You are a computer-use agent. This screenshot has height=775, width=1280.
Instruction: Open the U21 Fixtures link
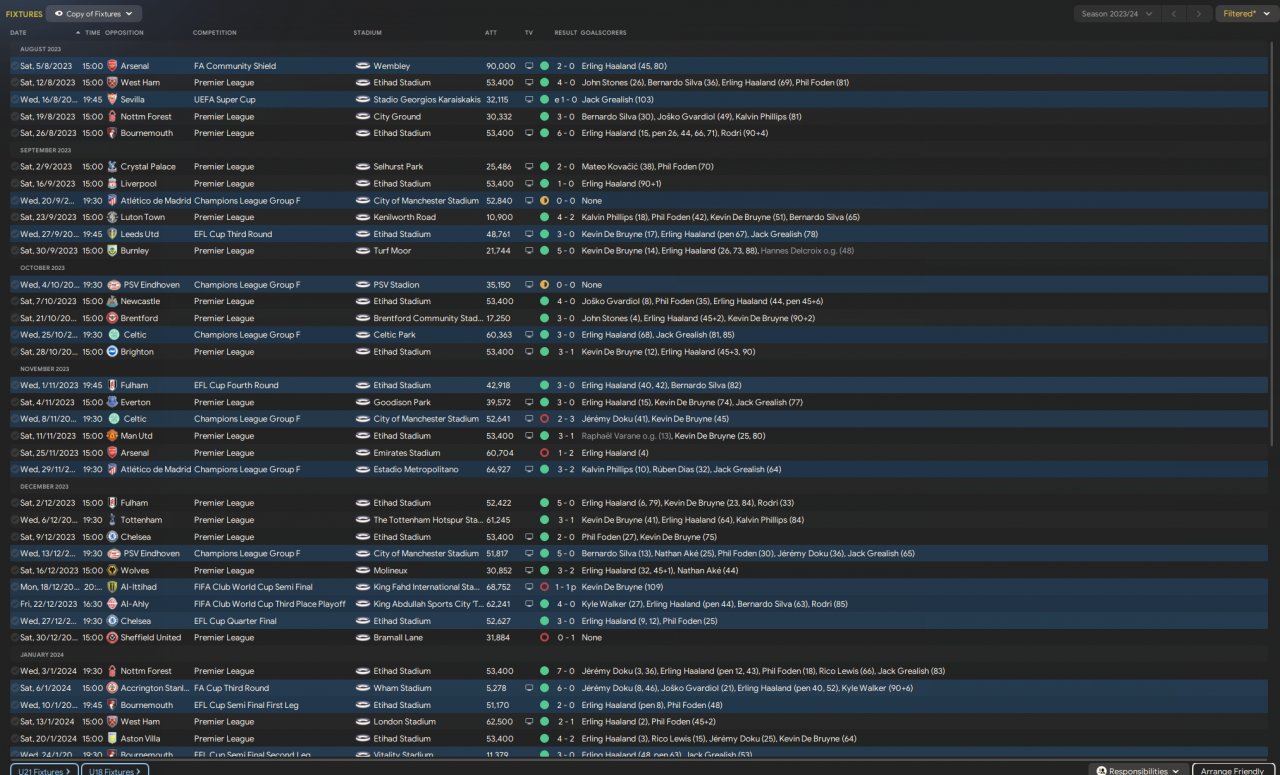click(44, 771)
